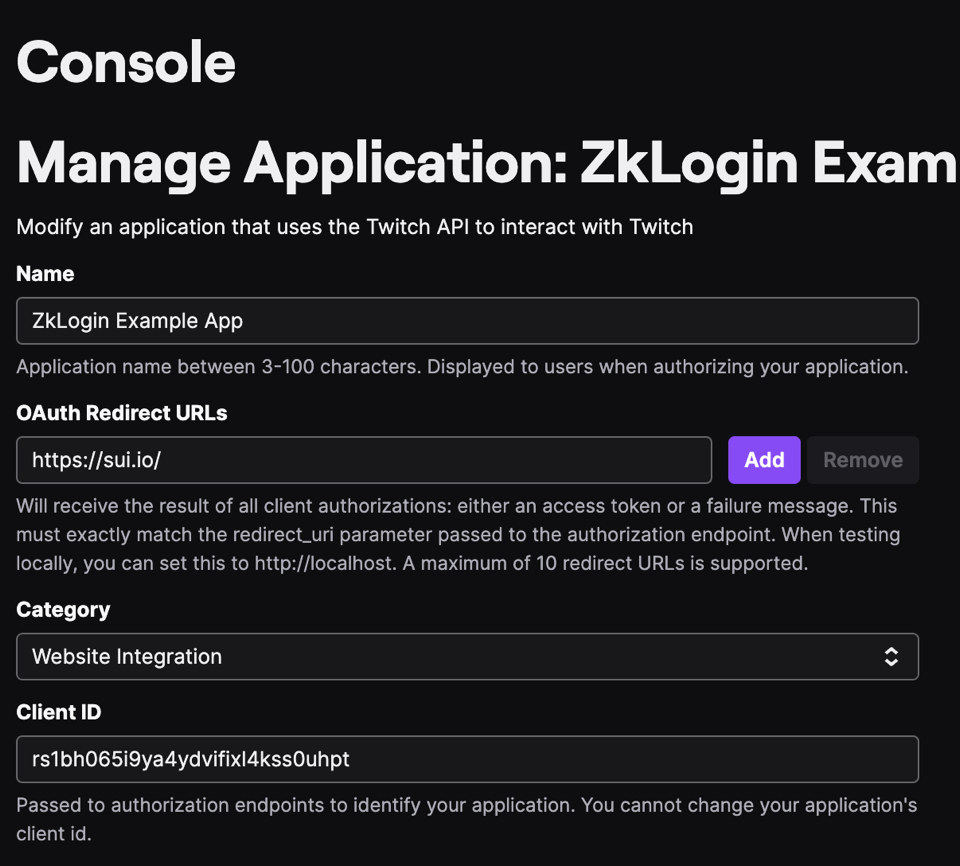Click the Category label
Screen dimensions: 960x866
63,610
